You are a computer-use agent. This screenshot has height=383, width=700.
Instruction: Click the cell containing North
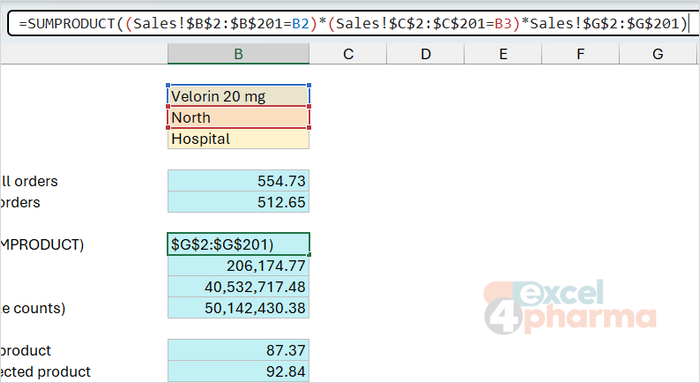click(238, 117)
